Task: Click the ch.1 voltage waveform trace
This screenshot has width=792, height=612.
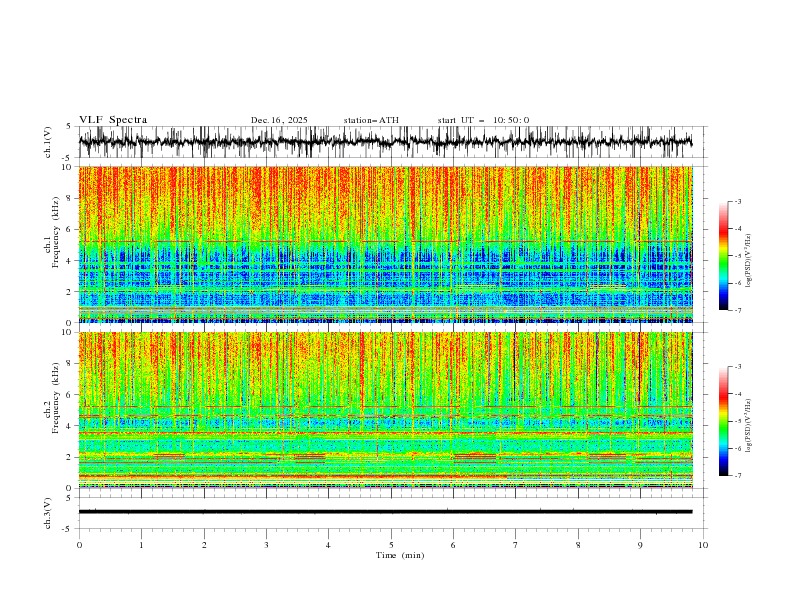Action: pos(386,142)
